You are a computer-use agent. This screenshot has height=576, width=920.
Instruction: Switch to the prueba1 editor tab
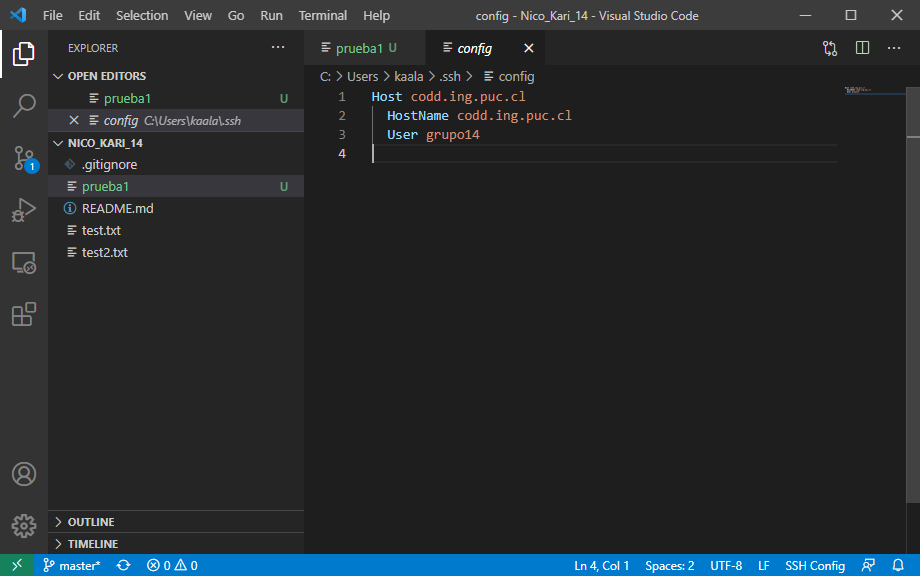[x=365, y=48]
